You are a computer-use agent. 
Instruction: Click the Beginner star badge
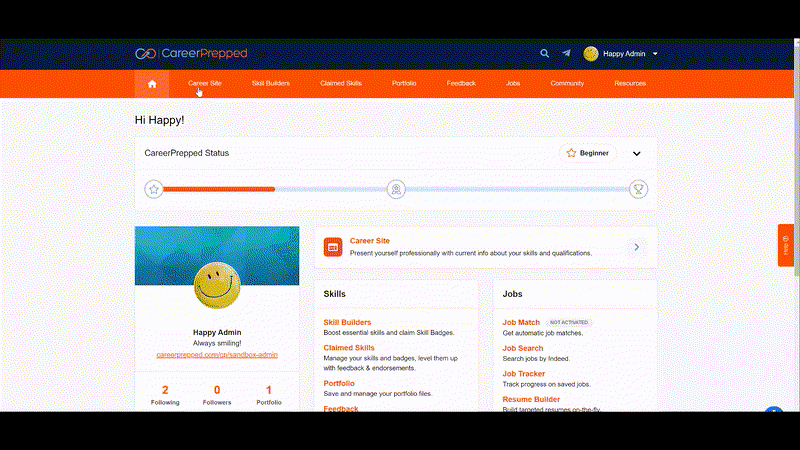pyautogui.click(x=588, y=153)
